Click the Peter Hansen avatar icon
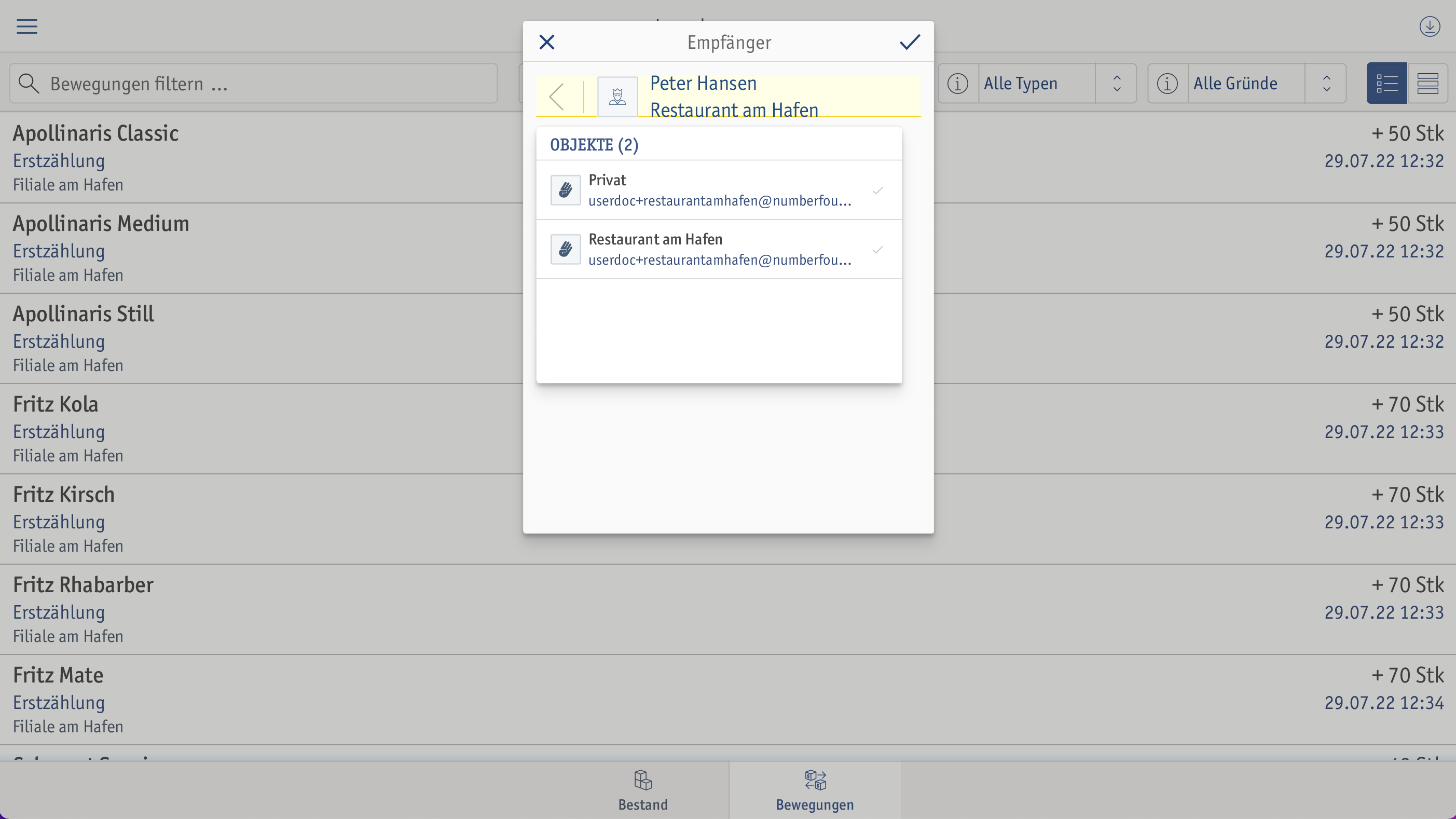 click(x=617, y=97)
